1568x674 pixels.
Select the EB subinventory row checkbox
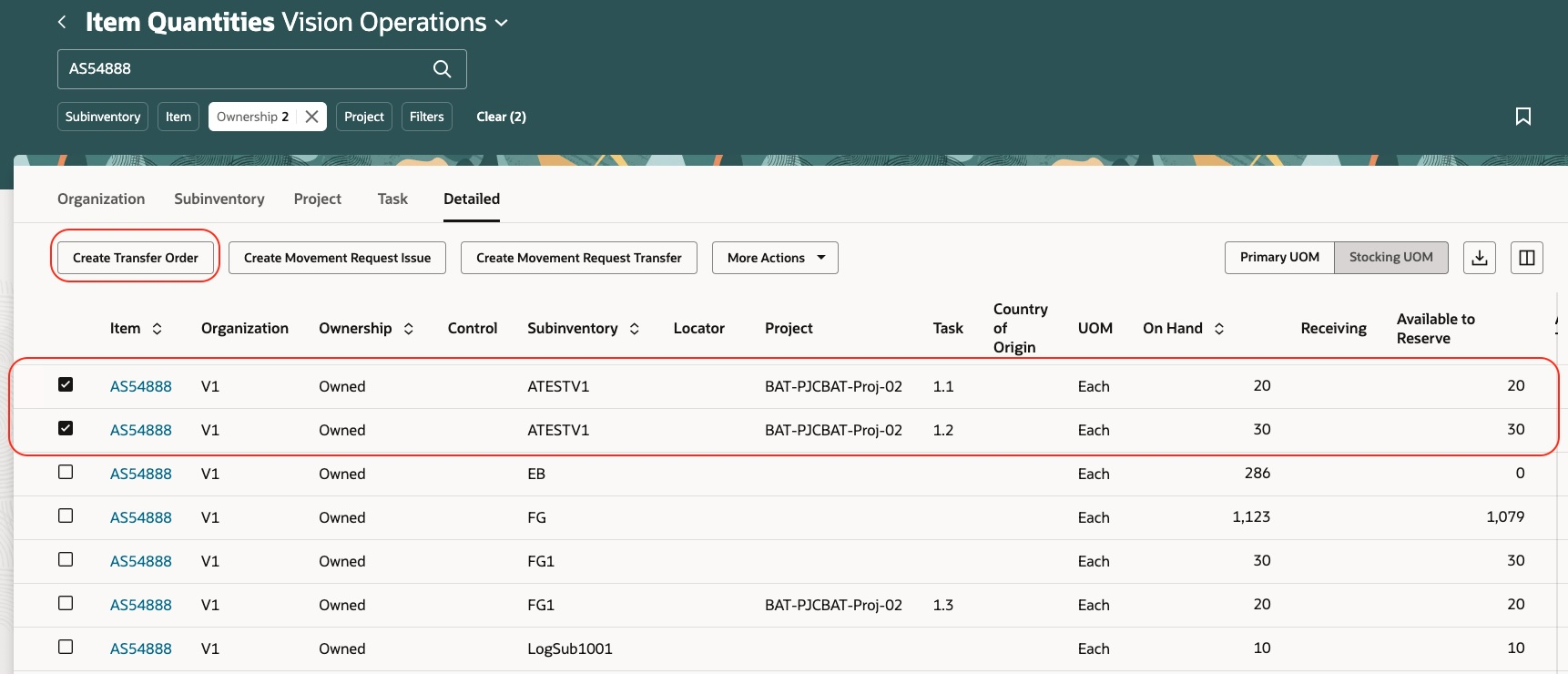click(66, 472)
